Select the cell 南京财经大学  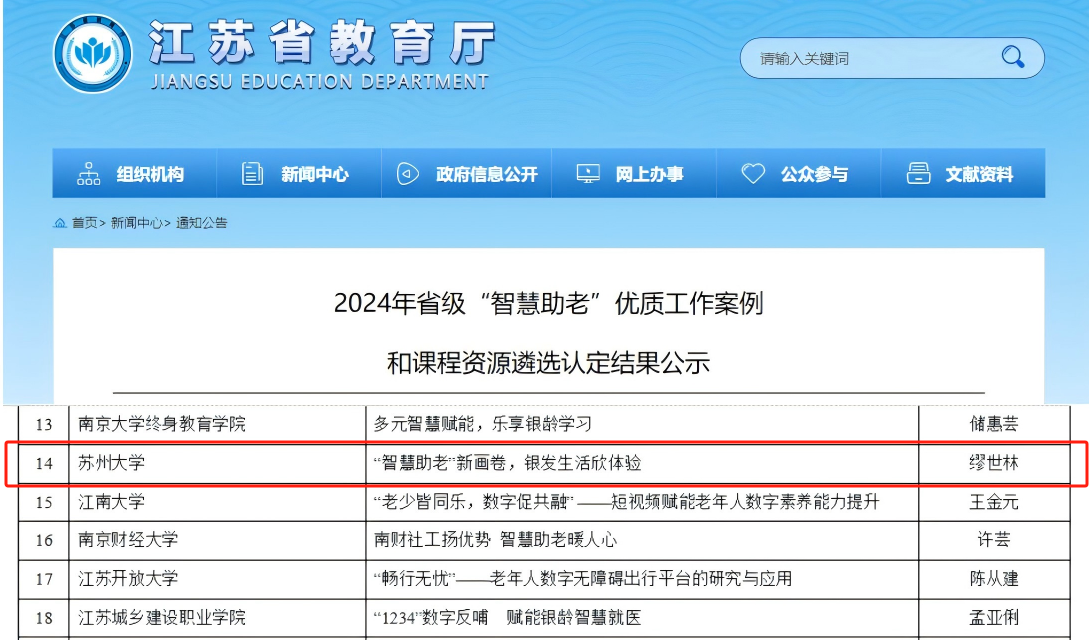[x=217, y=540]
